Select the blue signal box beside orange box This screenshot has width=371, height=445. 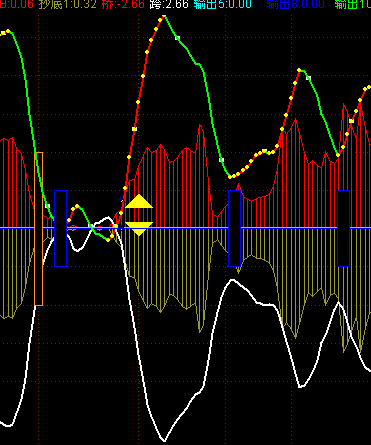61,228
